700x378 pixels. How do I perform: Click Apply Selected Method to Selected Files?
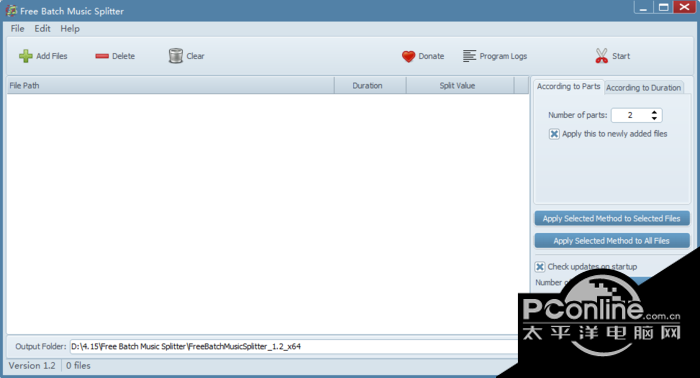click(x=612, y=218)
